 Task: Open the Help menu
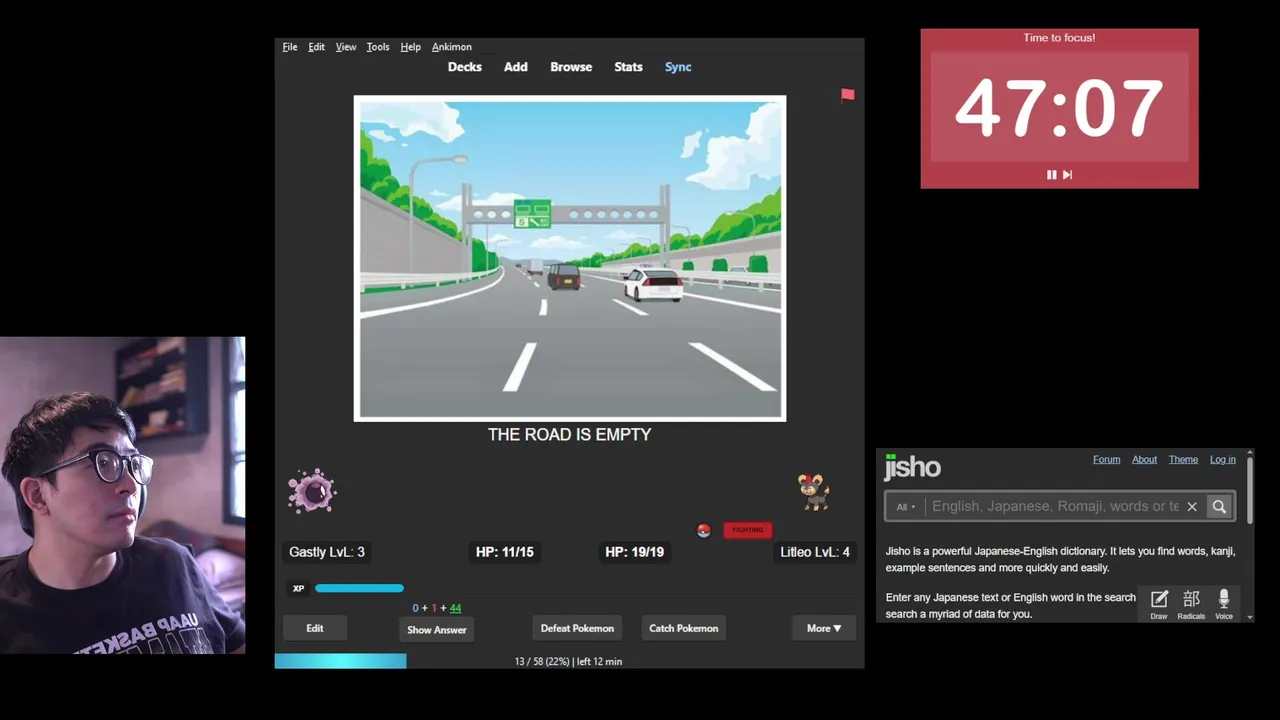tap(410, 47)
